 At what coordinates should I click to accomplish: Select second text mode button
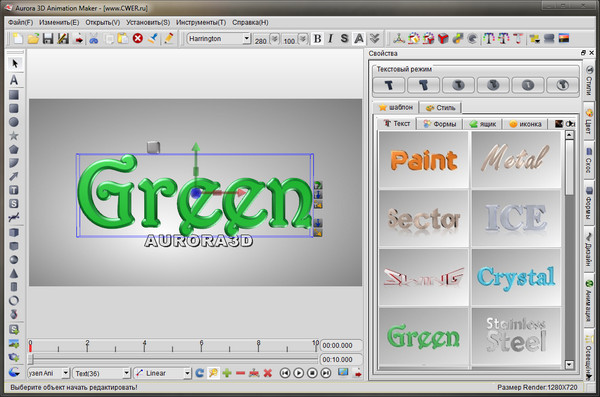pyautogui.click(x=423, y=85)
